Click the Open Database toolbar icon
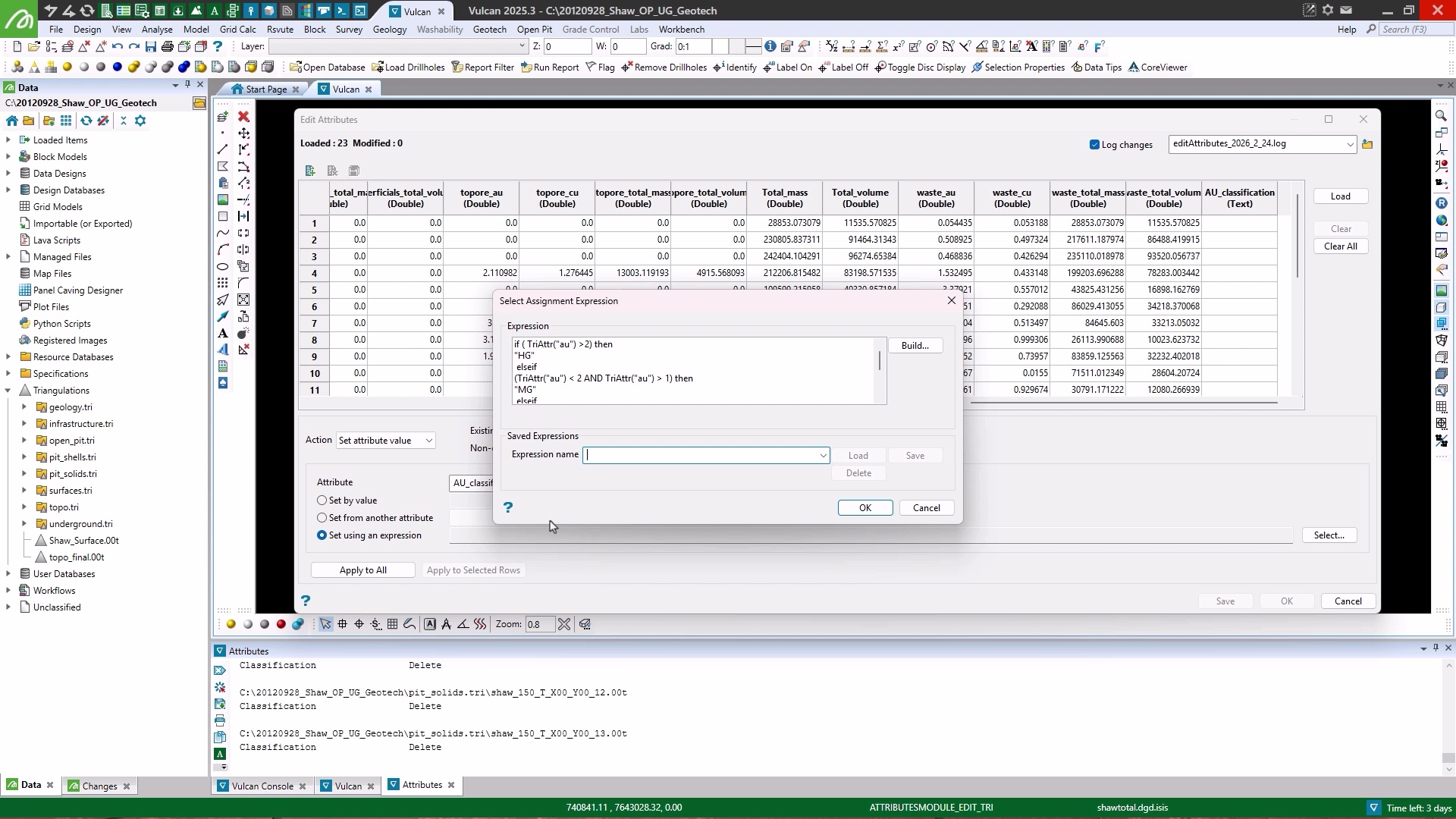 point(296,67)
